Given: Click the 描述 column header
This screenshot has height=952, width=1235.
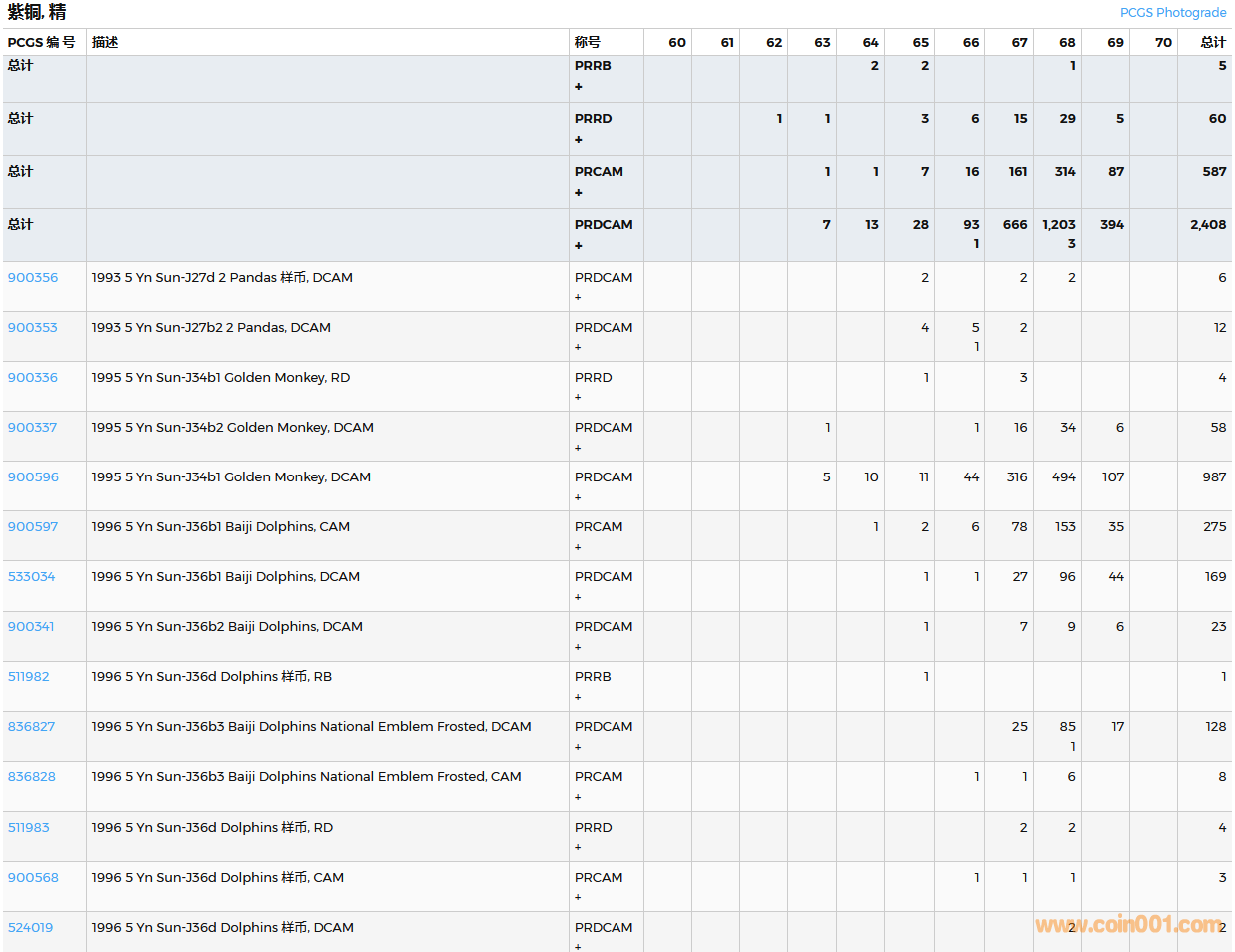Looking at the screenshot, I should 105,42.
